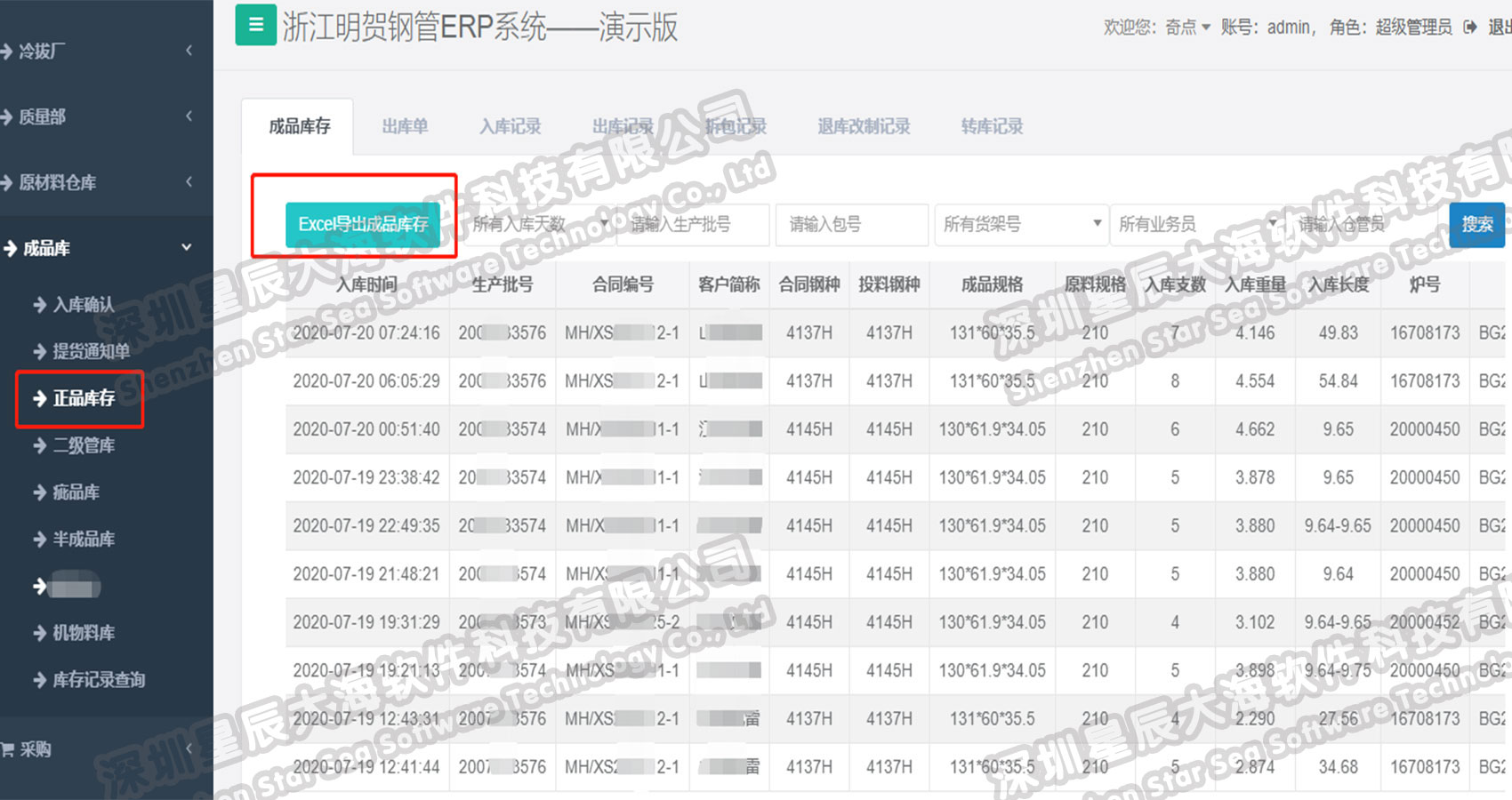1512x800 pixels.
Task: Click the 请输入包号 input field
Action: click(851, 224)
